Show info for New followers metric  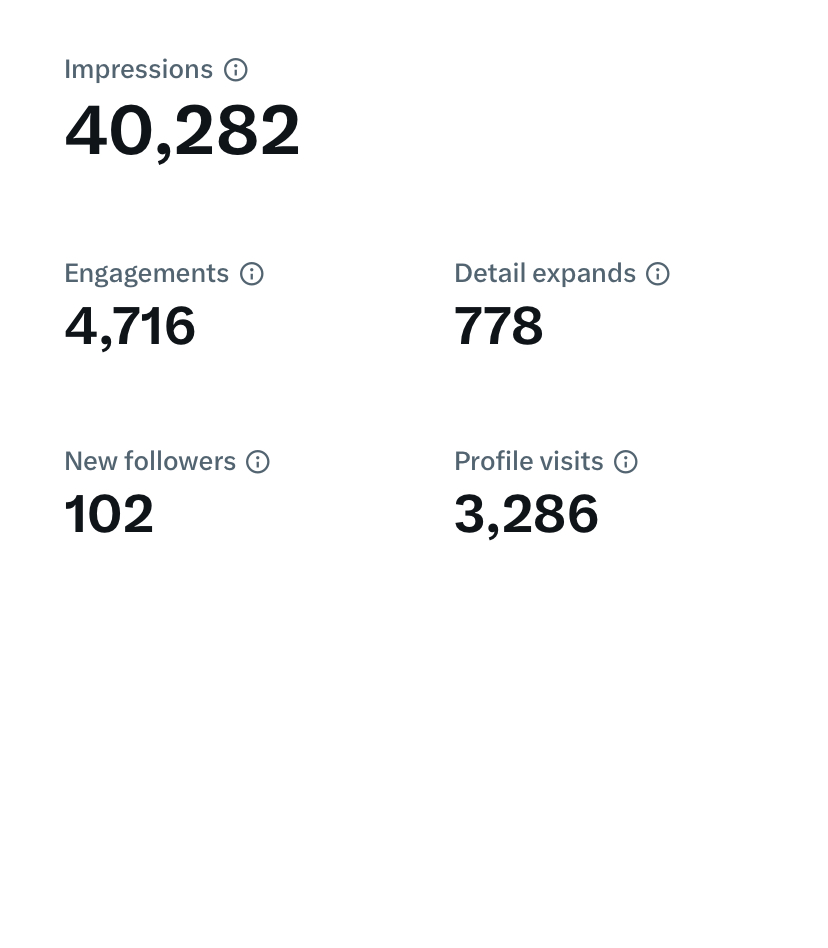pyautogui.click(x=257, y=462)
